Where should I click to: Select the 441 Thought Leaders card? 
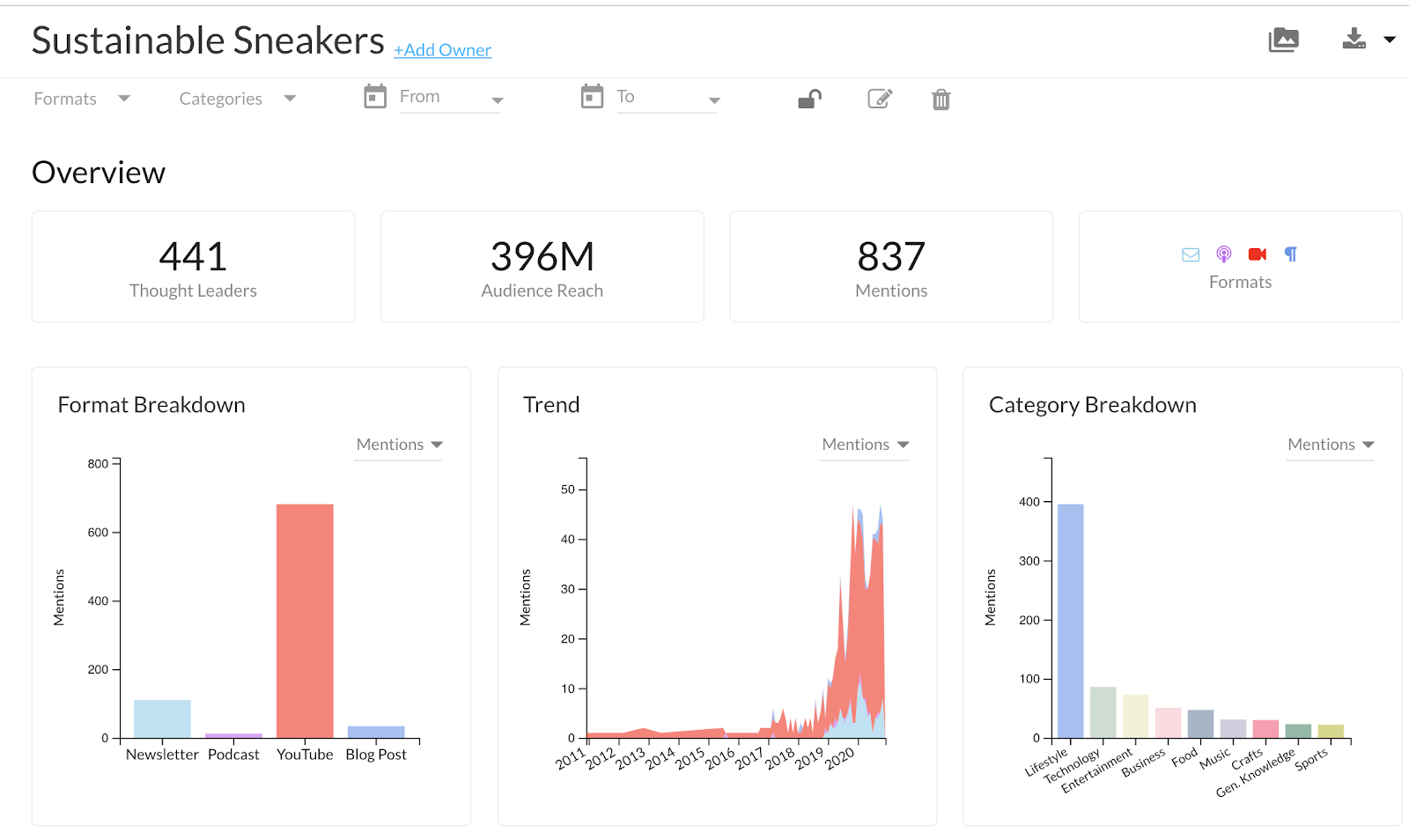coord(193,267)
